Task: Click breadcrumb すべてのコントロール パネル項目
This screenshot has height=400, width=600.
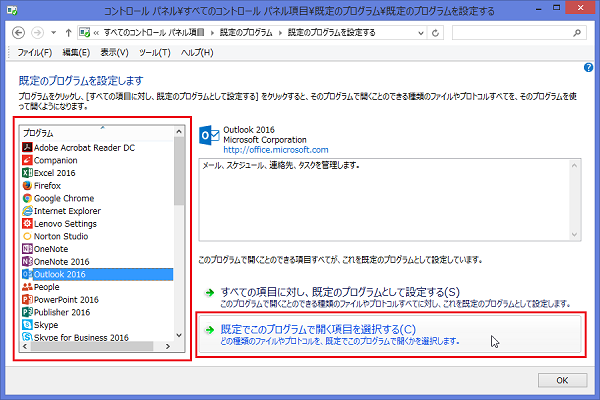Action: click(154, 33)
